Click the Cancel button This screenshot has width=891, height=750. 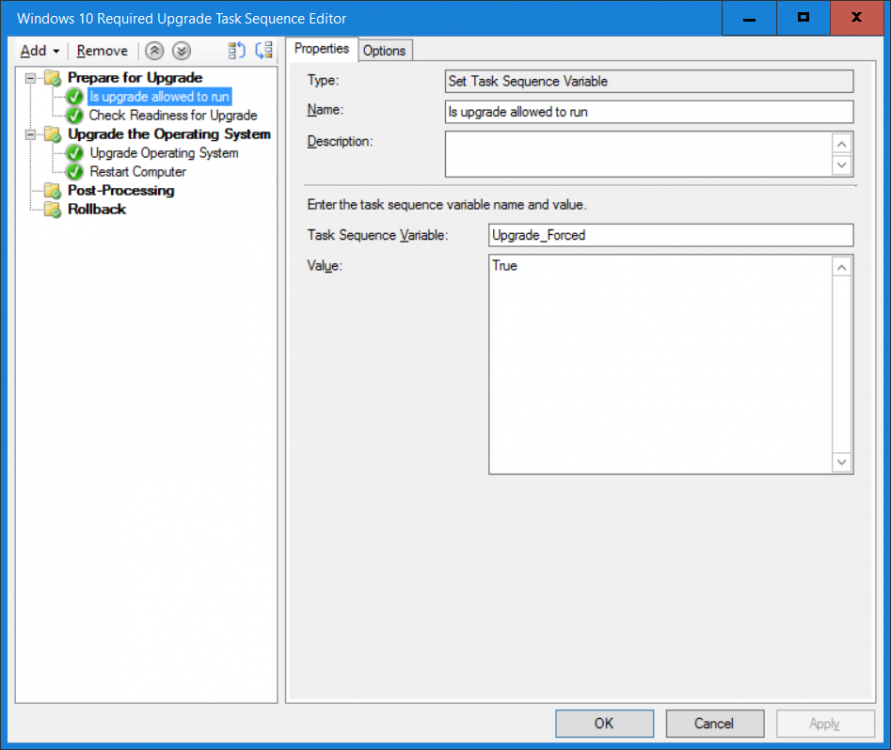tap(714, 723)
